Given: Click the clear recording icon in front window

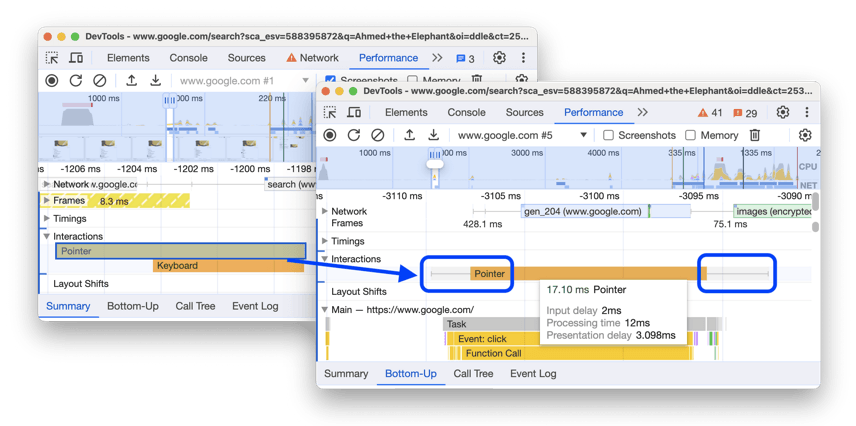Looking at the screenshot, I should 378,135.
